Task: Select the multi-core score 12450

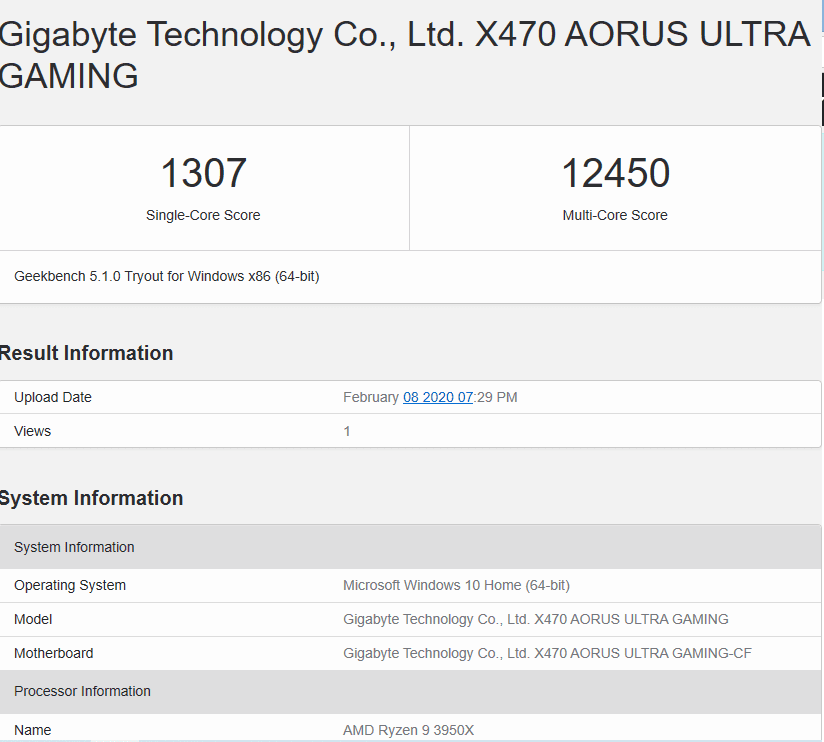Action: pos(615,172)
